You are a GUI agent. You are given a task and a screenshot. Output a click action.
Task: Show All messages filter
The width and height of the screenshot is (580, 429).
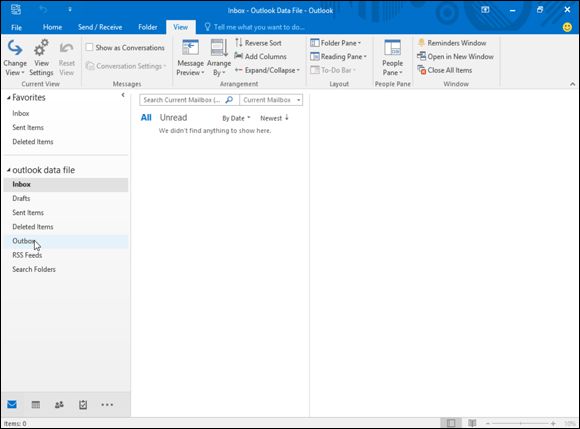coord(146,118)
